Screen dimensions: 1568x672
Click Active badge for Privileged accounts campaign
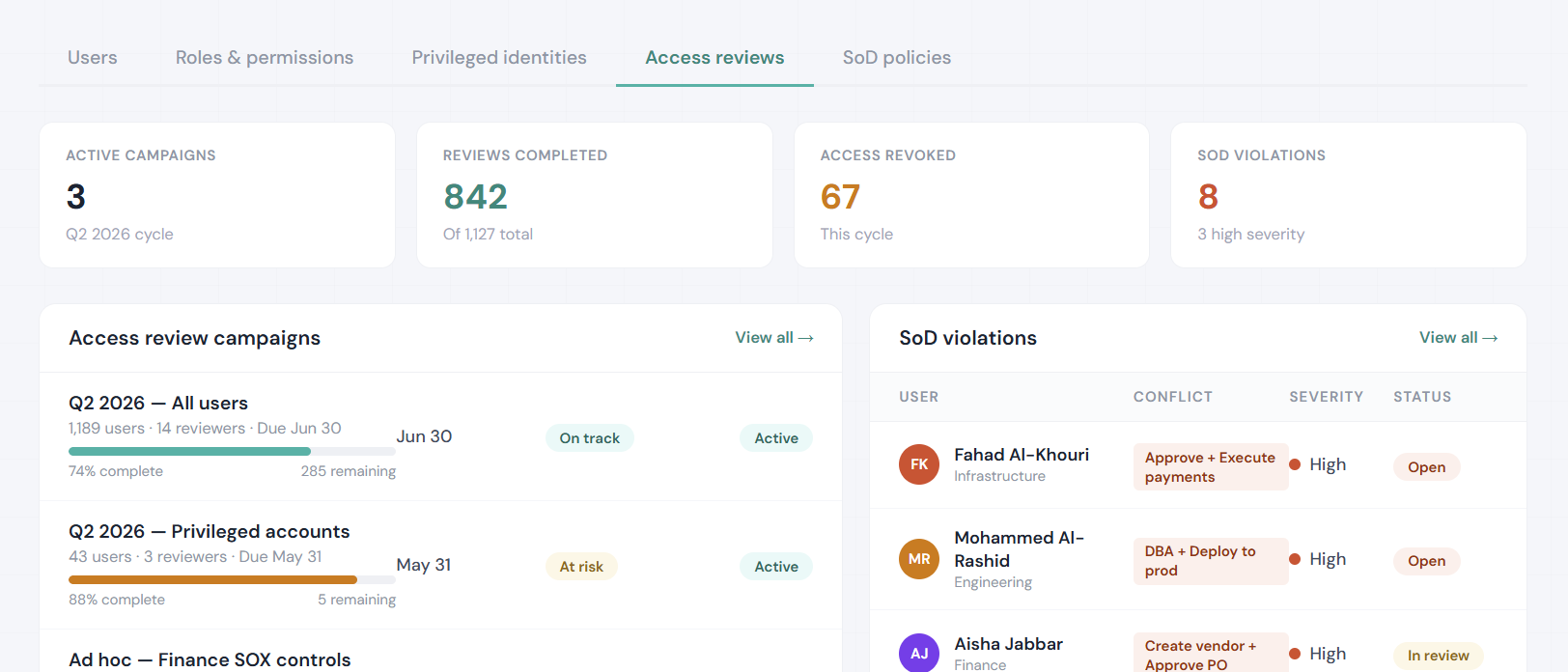click(x=776, y=567)
